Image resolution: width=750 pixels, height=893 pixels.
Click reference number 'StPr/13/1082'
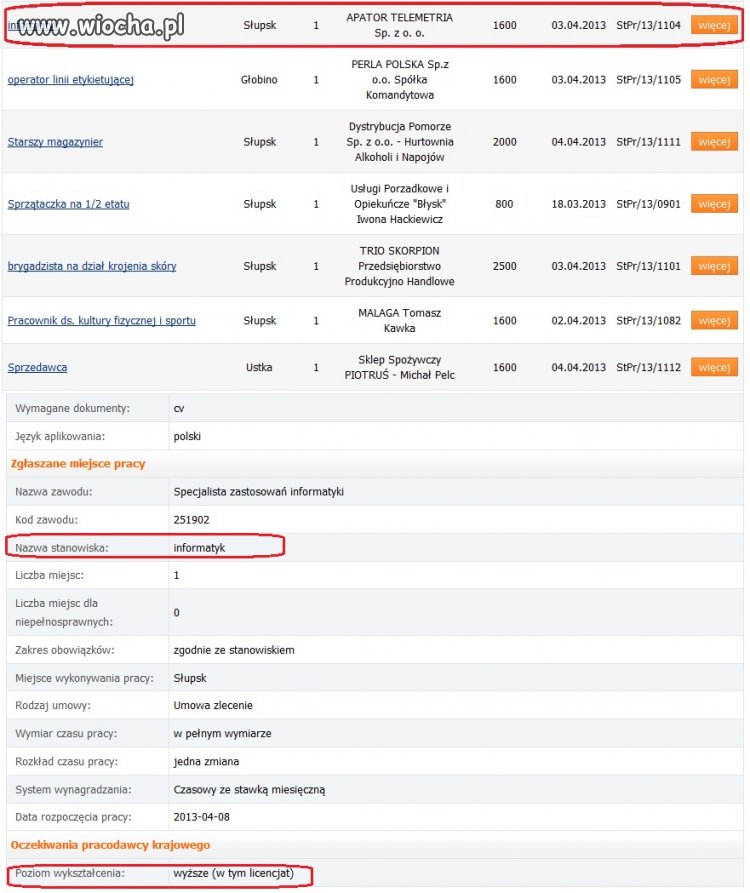648,321
